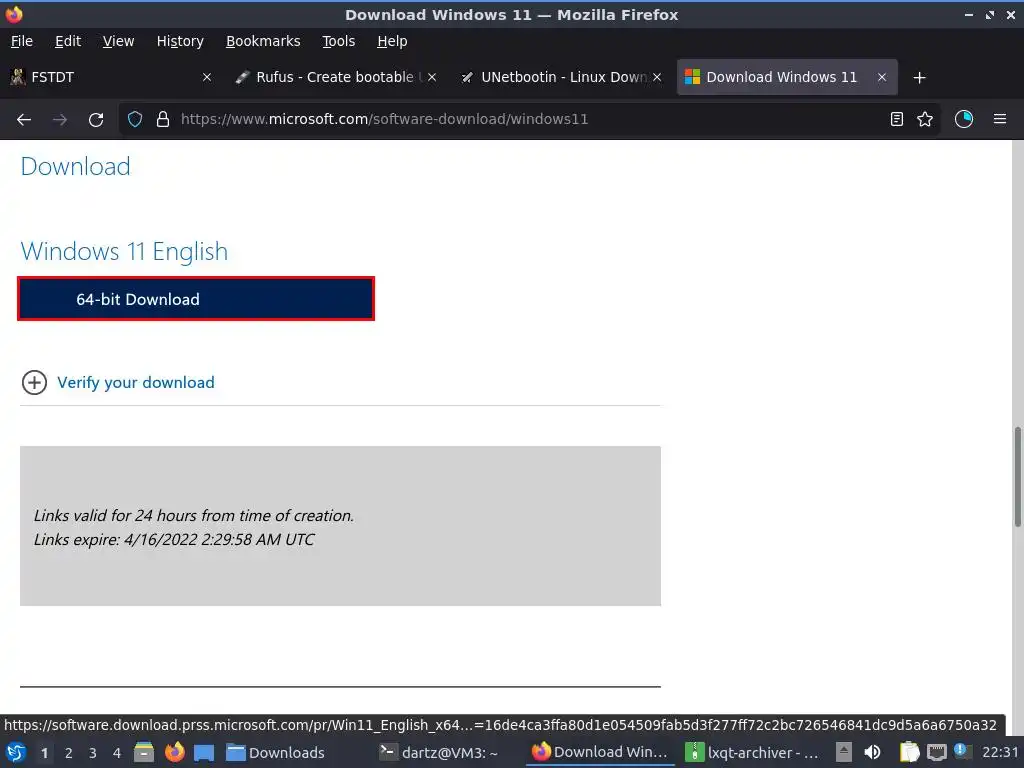Switch to virtual desktop 2
1024x768 pixels.
point(69,753)
